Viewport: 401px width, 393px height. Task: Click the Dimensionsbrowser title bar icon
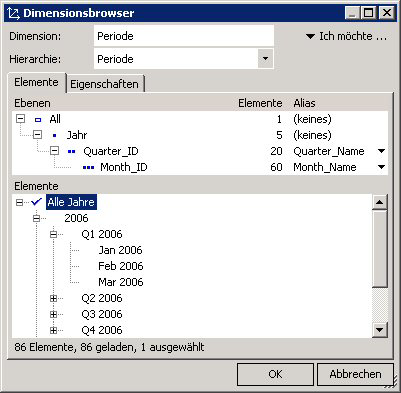tap(14, 13)
